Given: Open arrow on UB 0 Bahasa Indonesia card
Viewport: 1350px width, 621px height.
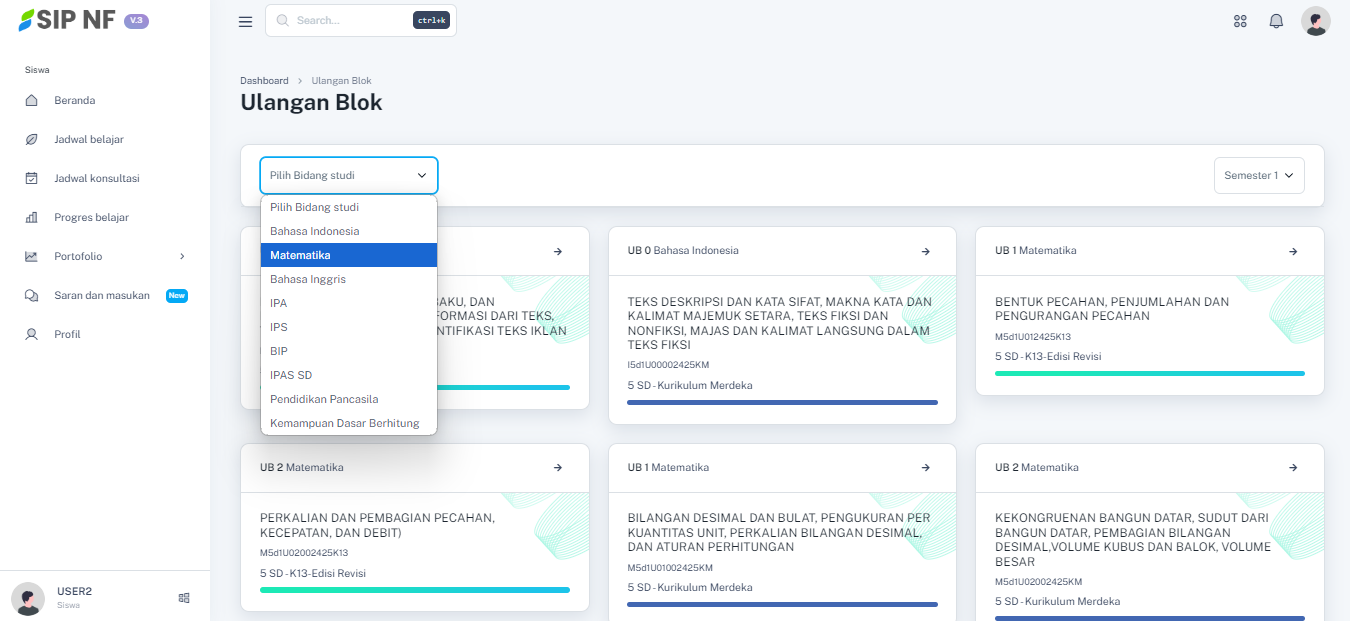Looking at the screenshot, I should 925,251.
